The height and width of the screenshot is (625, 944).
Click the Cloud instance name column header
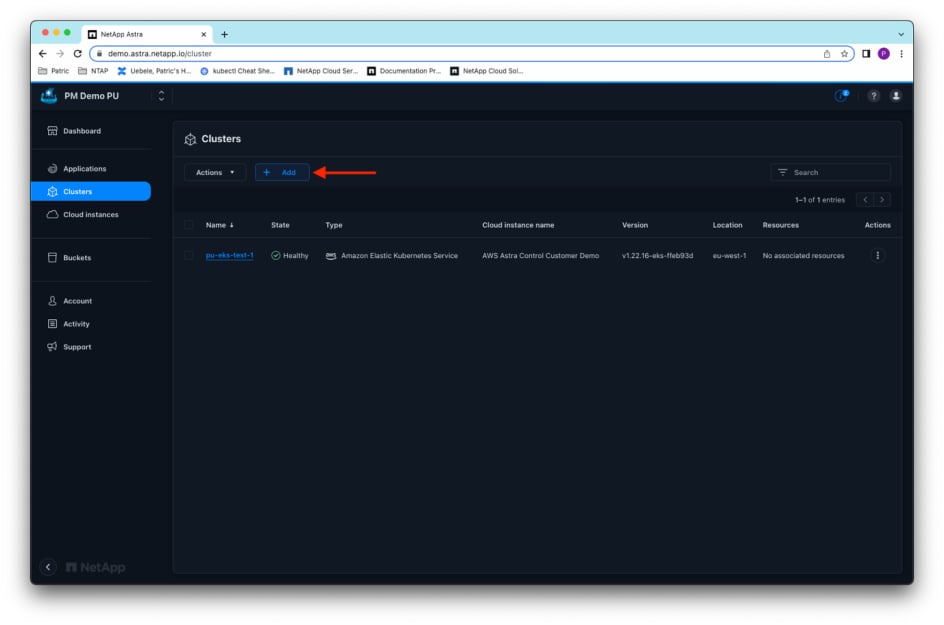[x=518, y=225]
